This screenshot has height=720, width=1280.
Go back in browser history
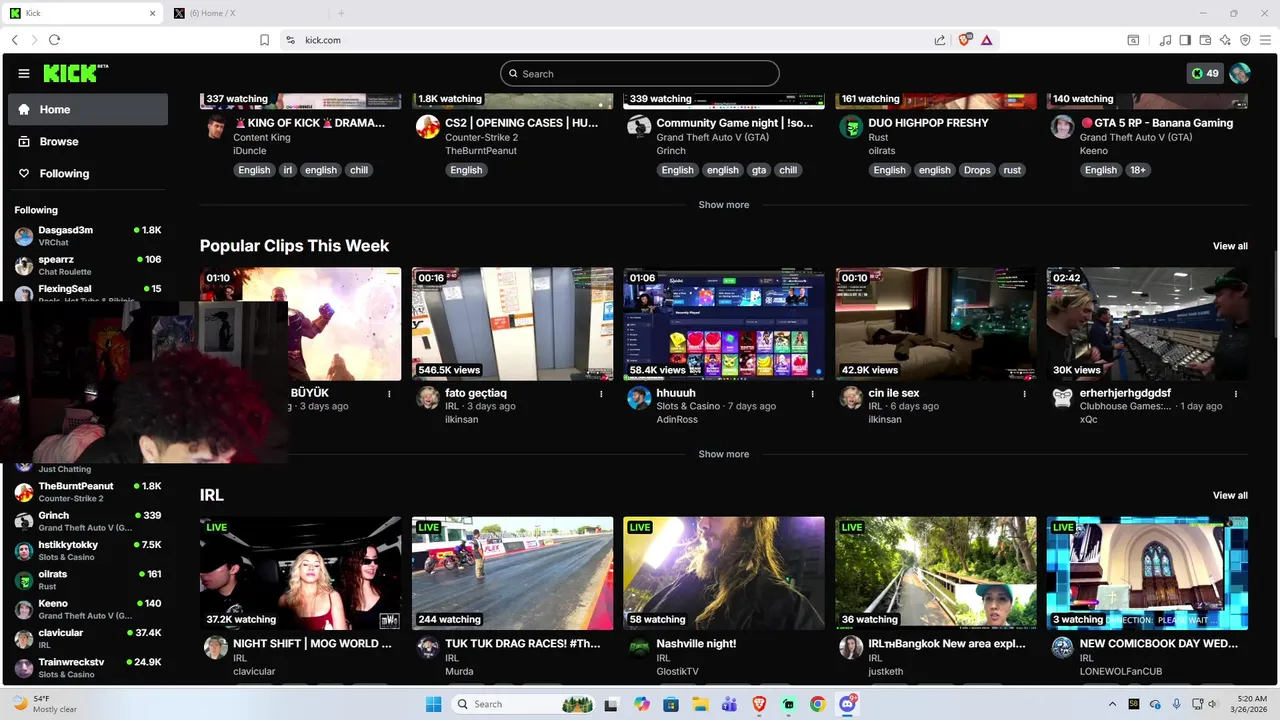click(x=14, y=40)
